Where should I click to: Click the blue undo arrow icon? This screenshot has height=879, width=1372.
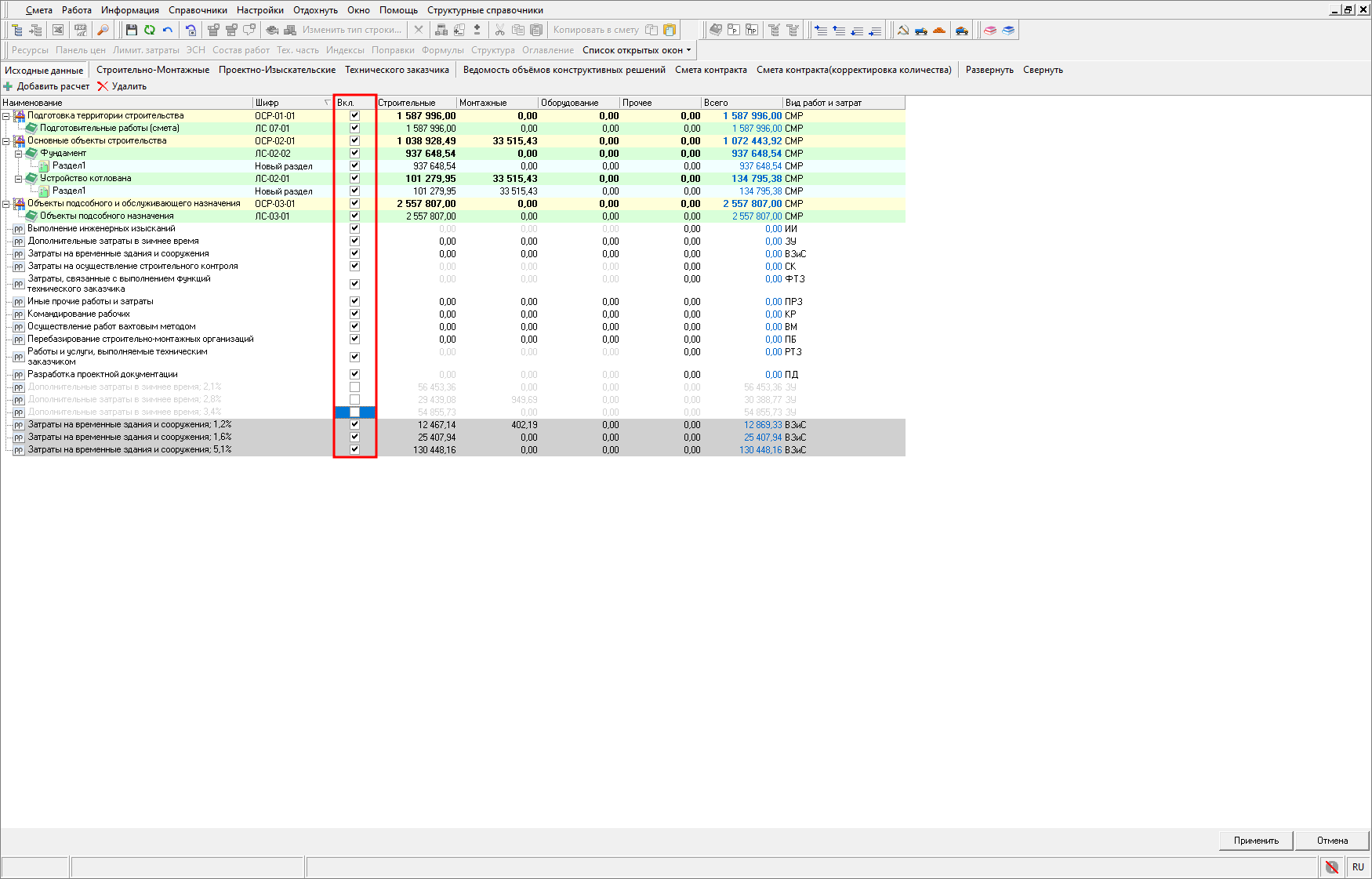(x=167, y=30)
